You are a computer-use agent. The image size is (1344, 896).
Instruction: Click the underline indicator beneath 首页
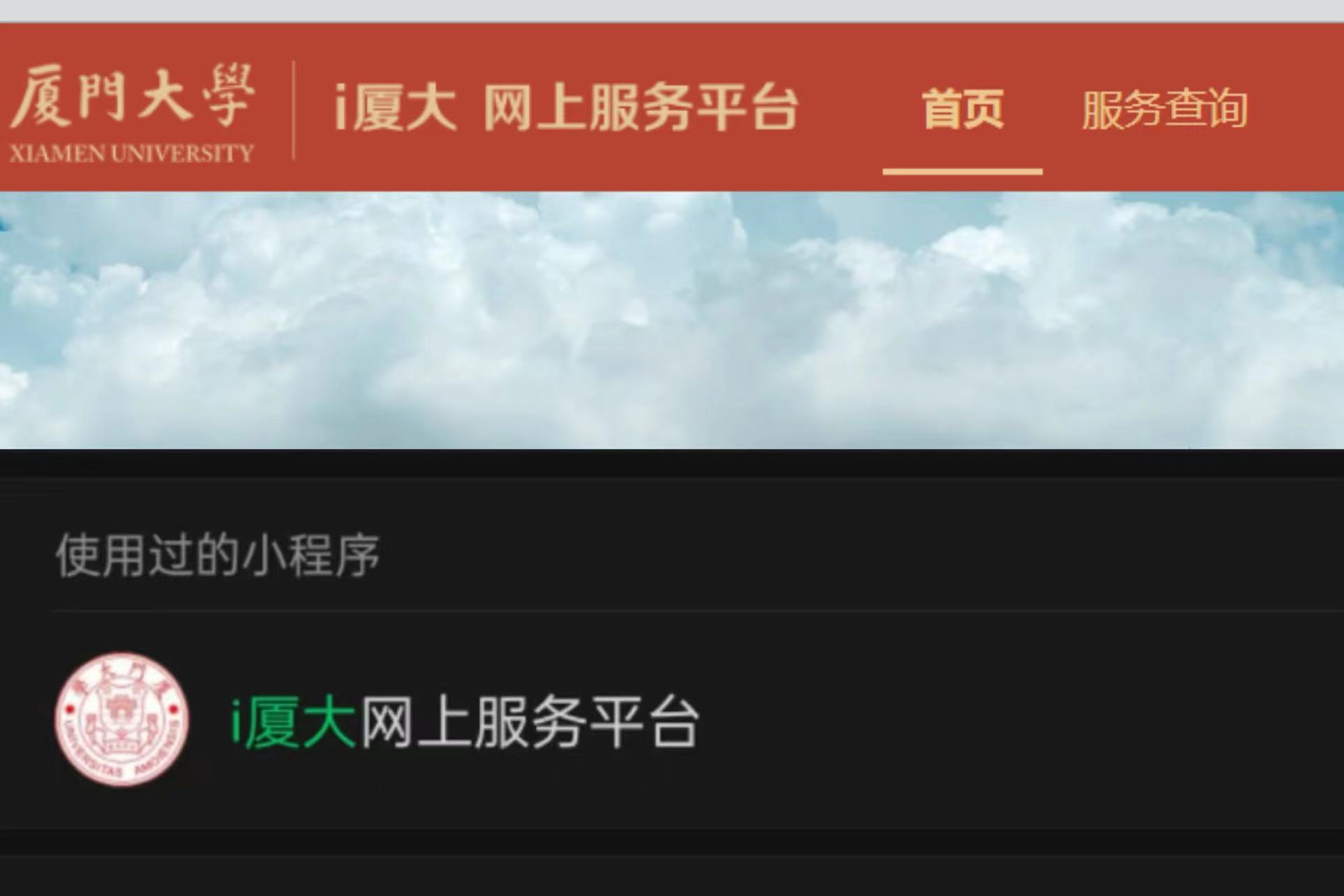tap(962, 172)
